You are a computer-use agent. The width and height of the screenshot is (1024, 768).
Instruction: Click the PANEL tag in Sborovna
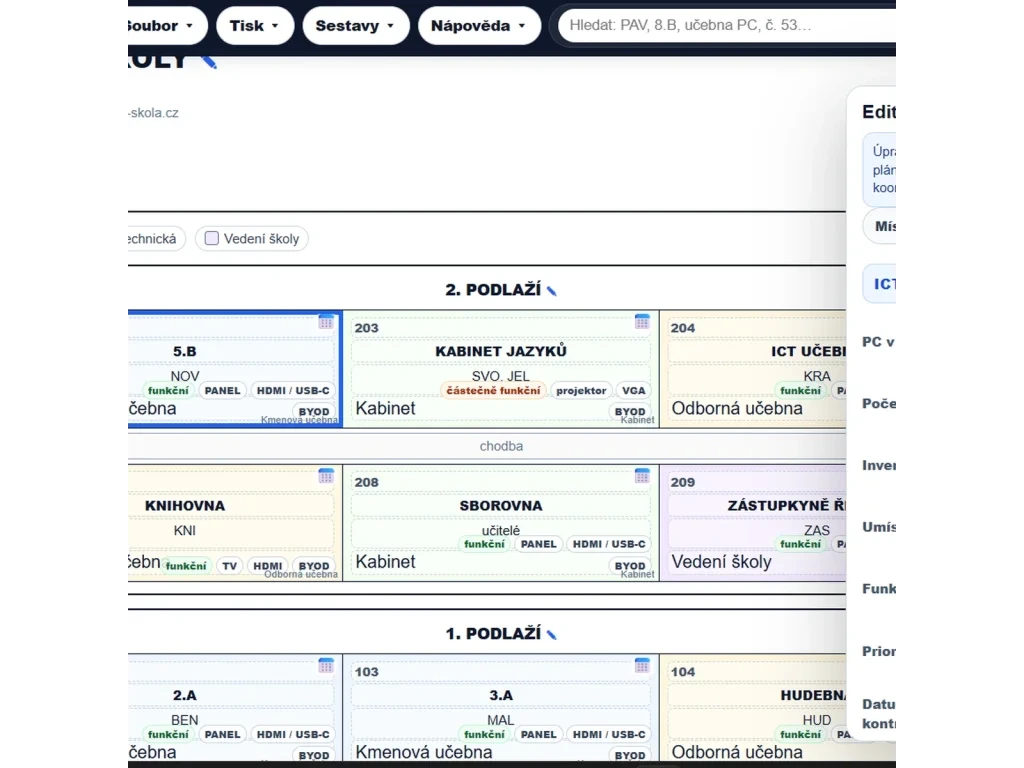click(538, 544)
